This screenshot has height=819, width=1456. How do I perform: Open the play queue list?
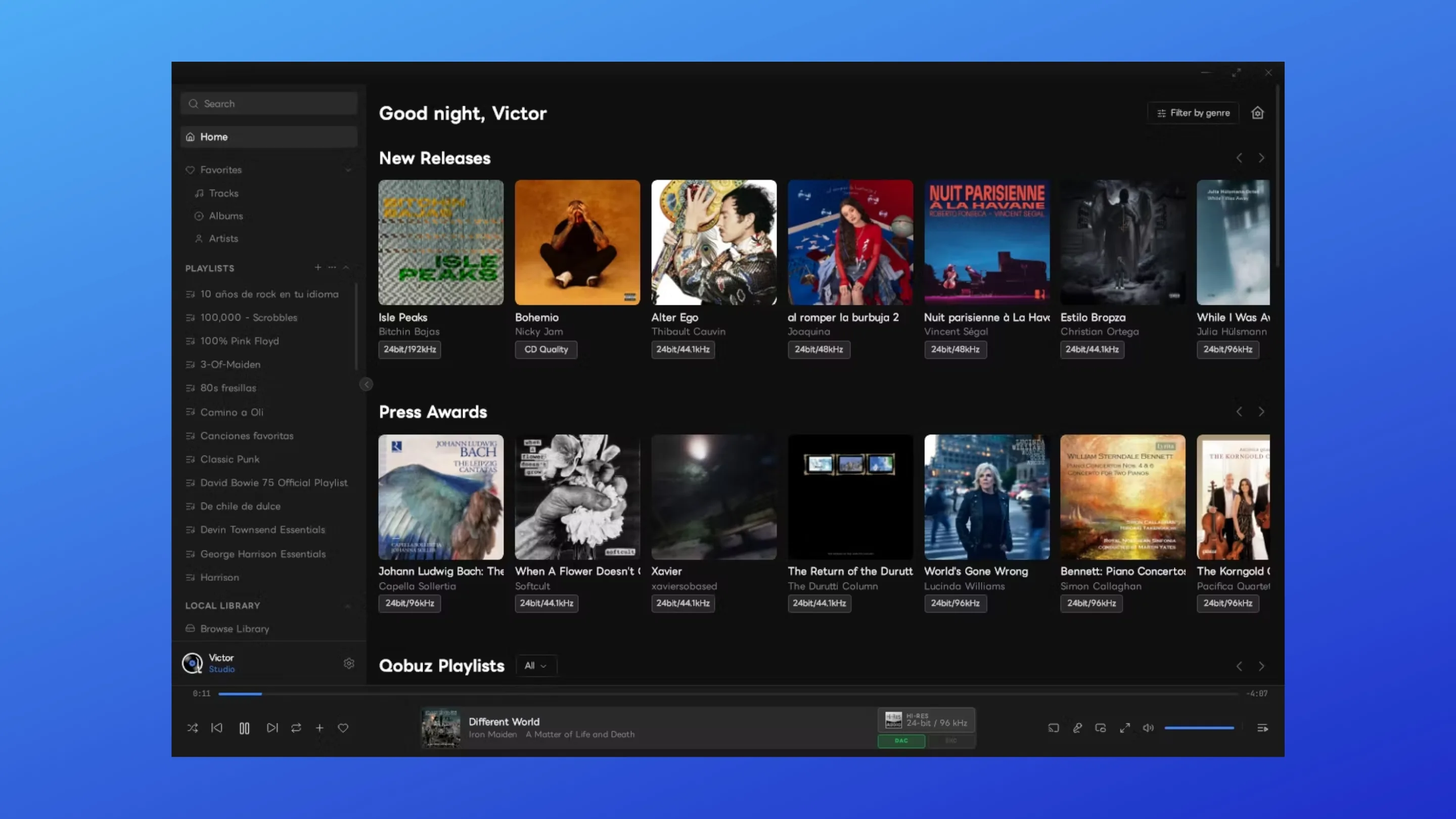[x=1262, y=728]
